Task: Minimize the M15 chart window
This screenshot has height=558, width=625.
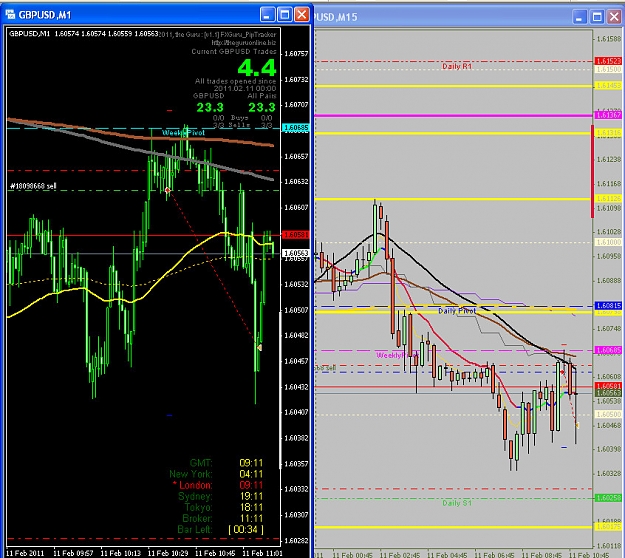Action: pos(580,17)
